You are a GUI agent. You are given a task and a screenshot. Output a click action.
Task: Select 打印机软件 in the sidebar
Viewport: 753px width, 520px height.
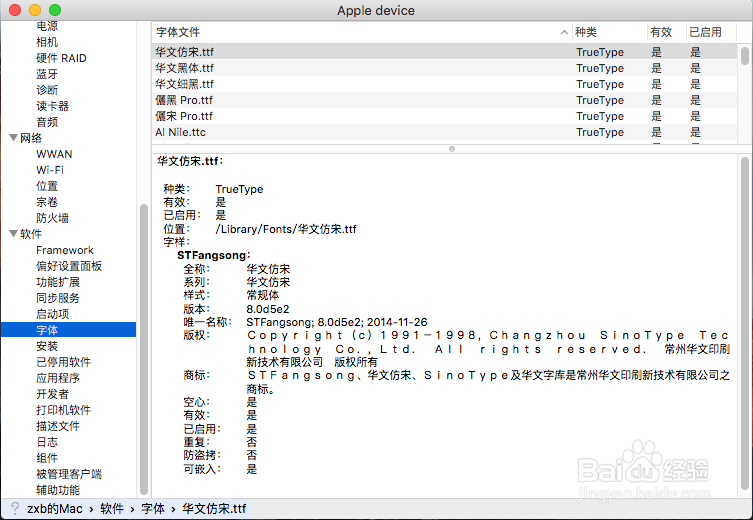(63, 410)
